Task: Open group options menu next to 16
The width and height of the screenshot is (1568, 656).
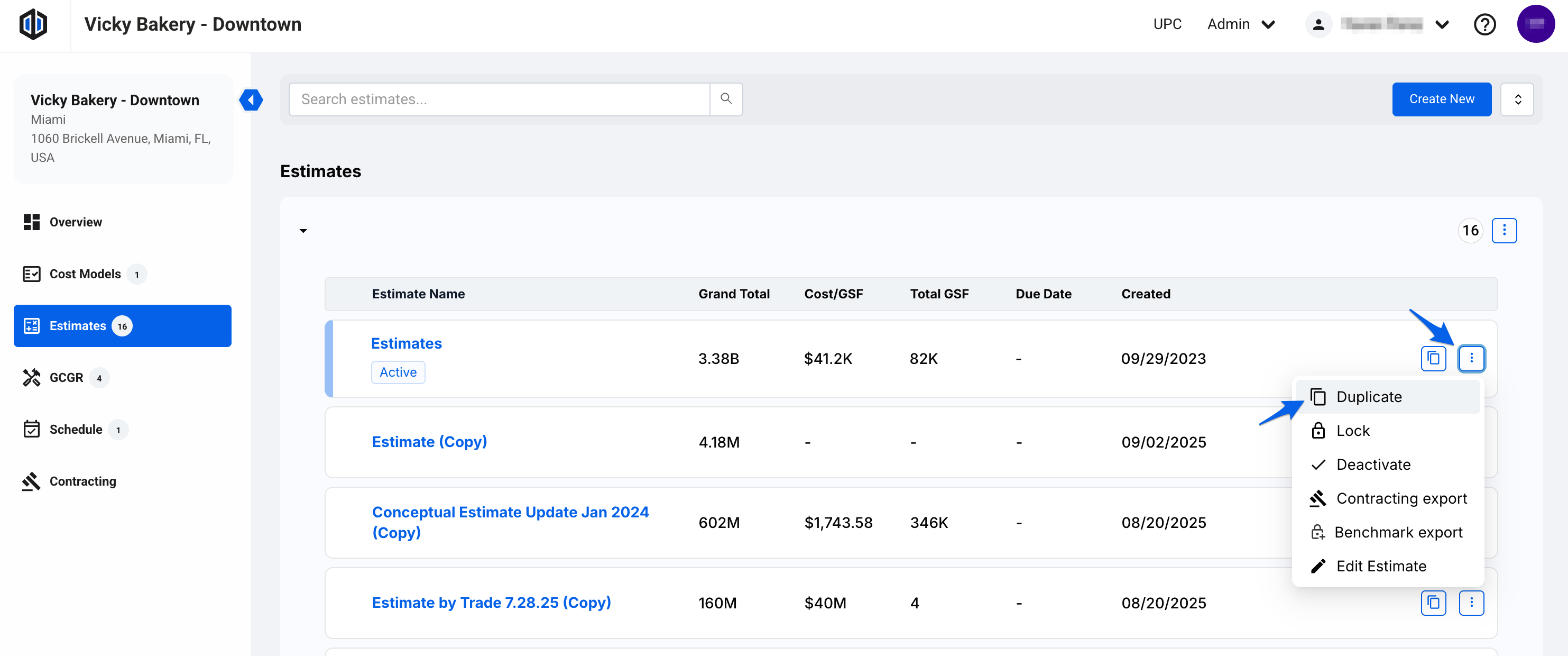Action: point(1504,230)
